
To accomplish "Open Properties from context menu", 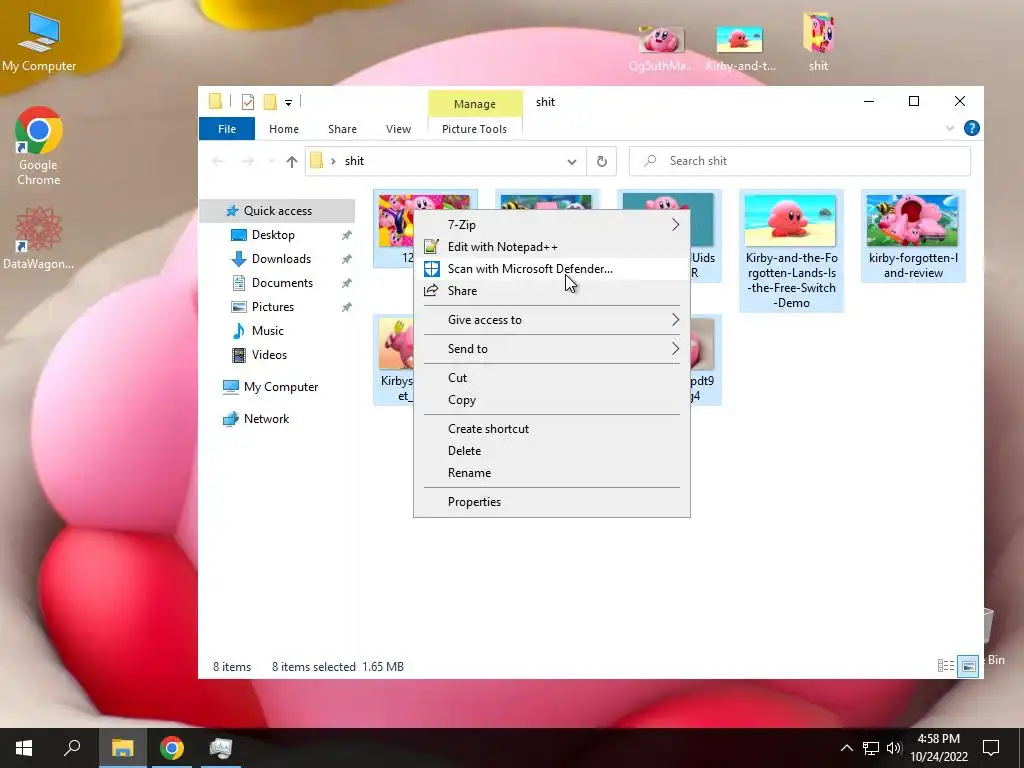I will click(x=552, y=502).
